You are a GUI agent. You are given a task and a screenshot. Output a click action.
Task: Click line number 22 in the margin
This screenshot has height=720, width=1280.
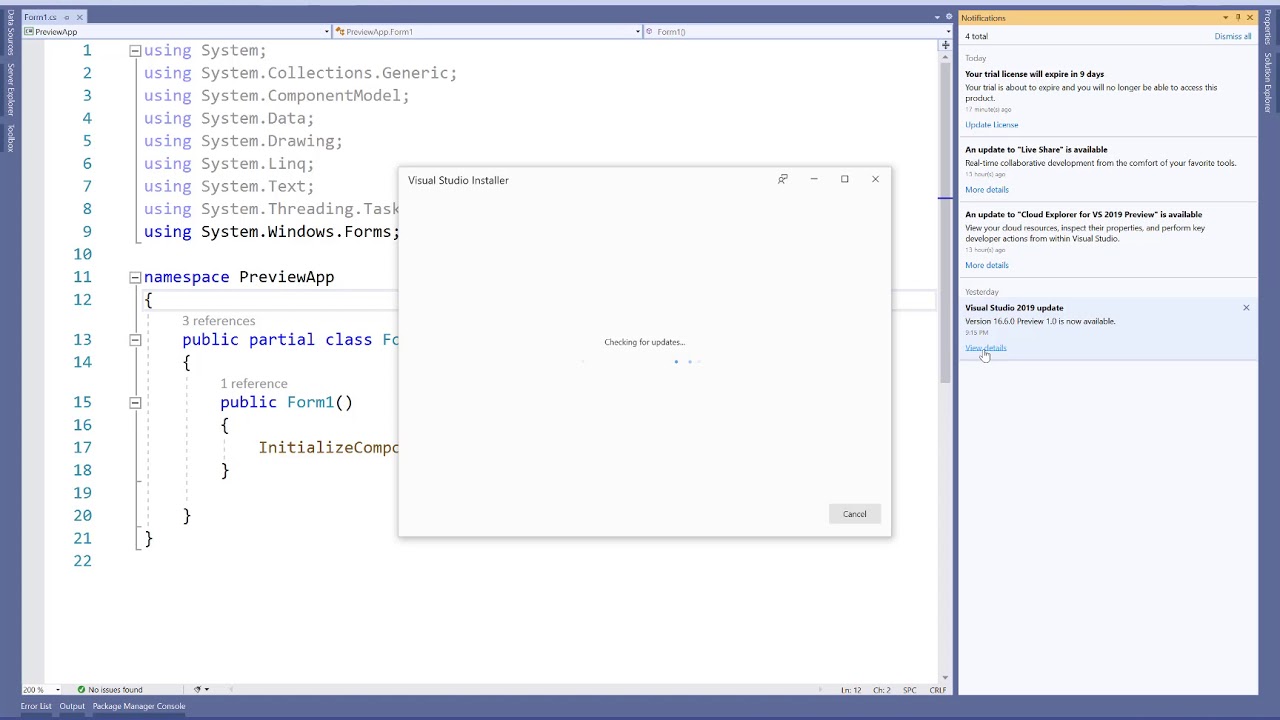pos(81,560)
